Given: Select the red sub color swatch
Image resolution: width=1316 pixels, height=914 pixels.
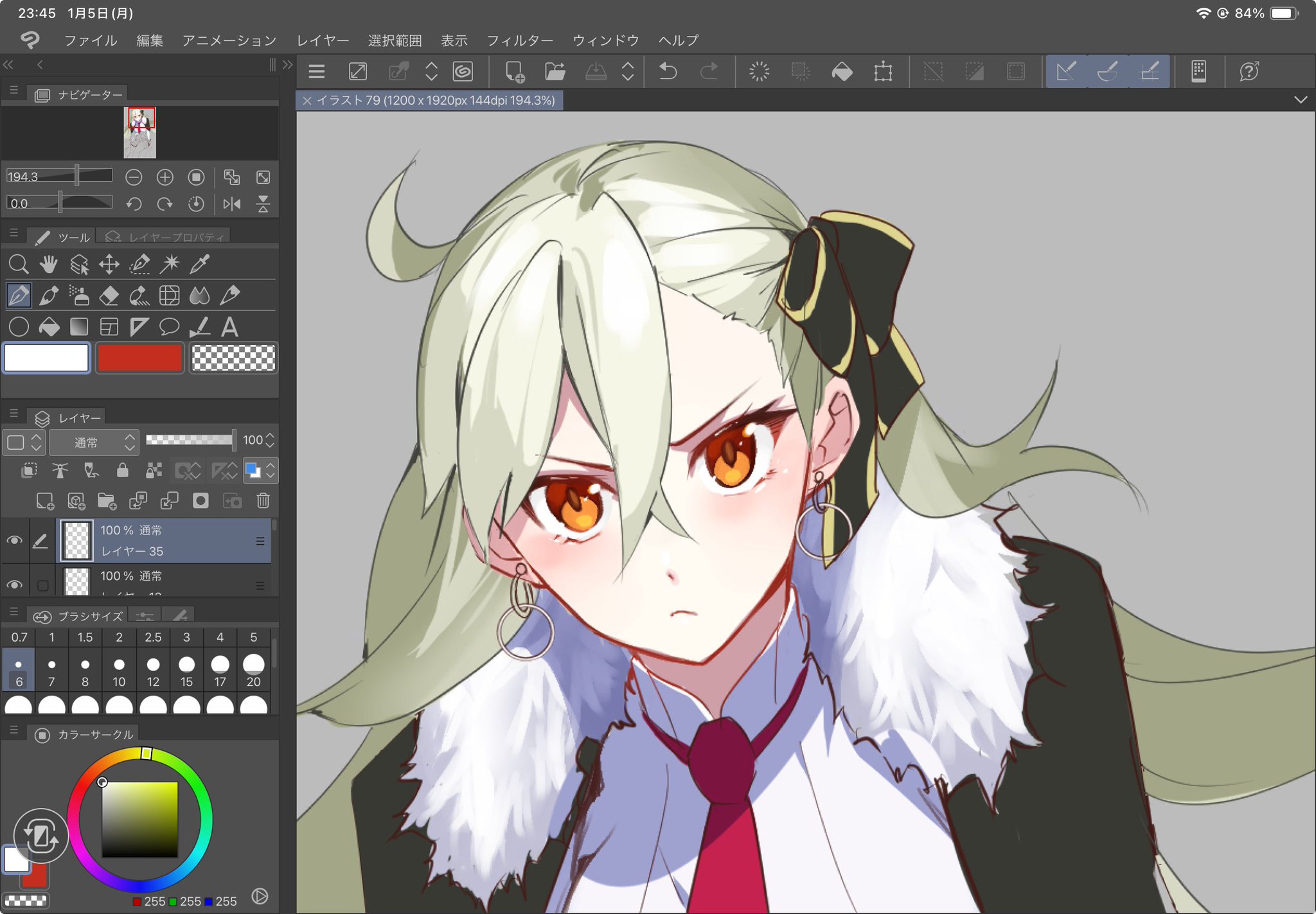Looking at the screenshot, I should [140, 358].
